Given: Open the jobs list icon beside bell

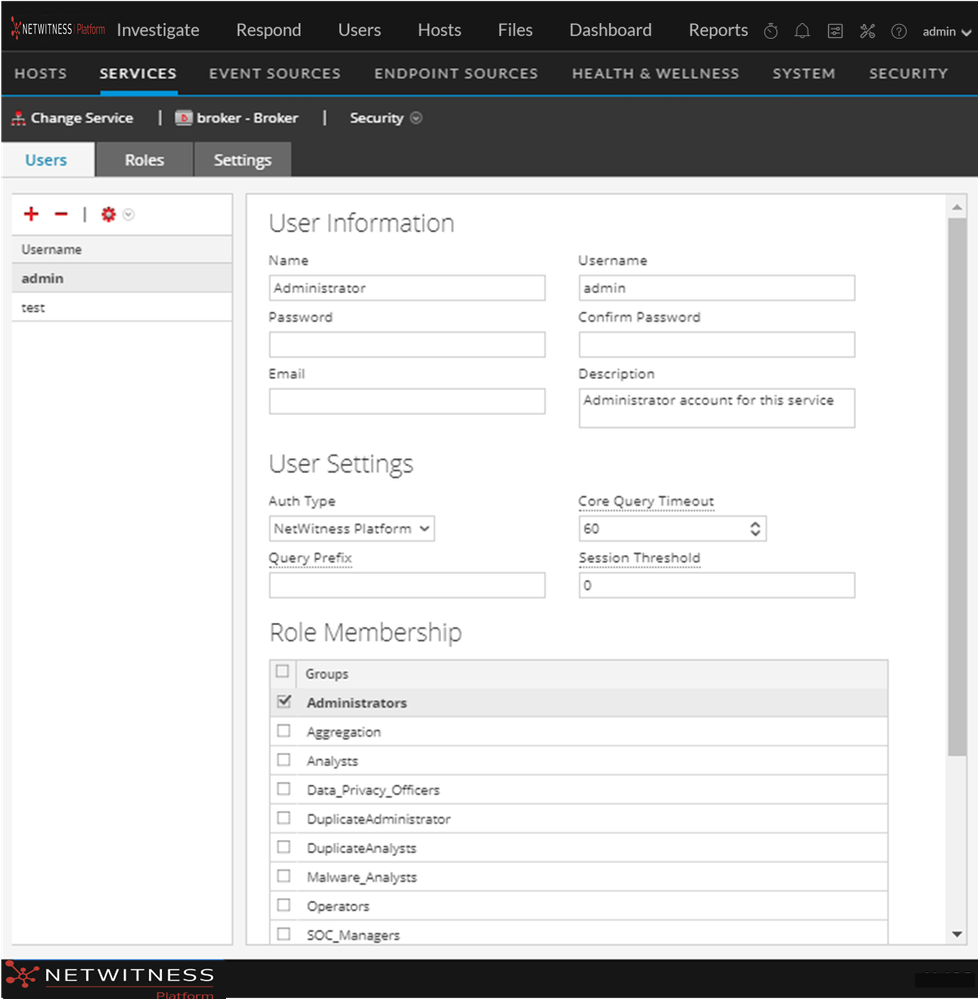Looking at the screenshot, I should click(x=835, y=31).
